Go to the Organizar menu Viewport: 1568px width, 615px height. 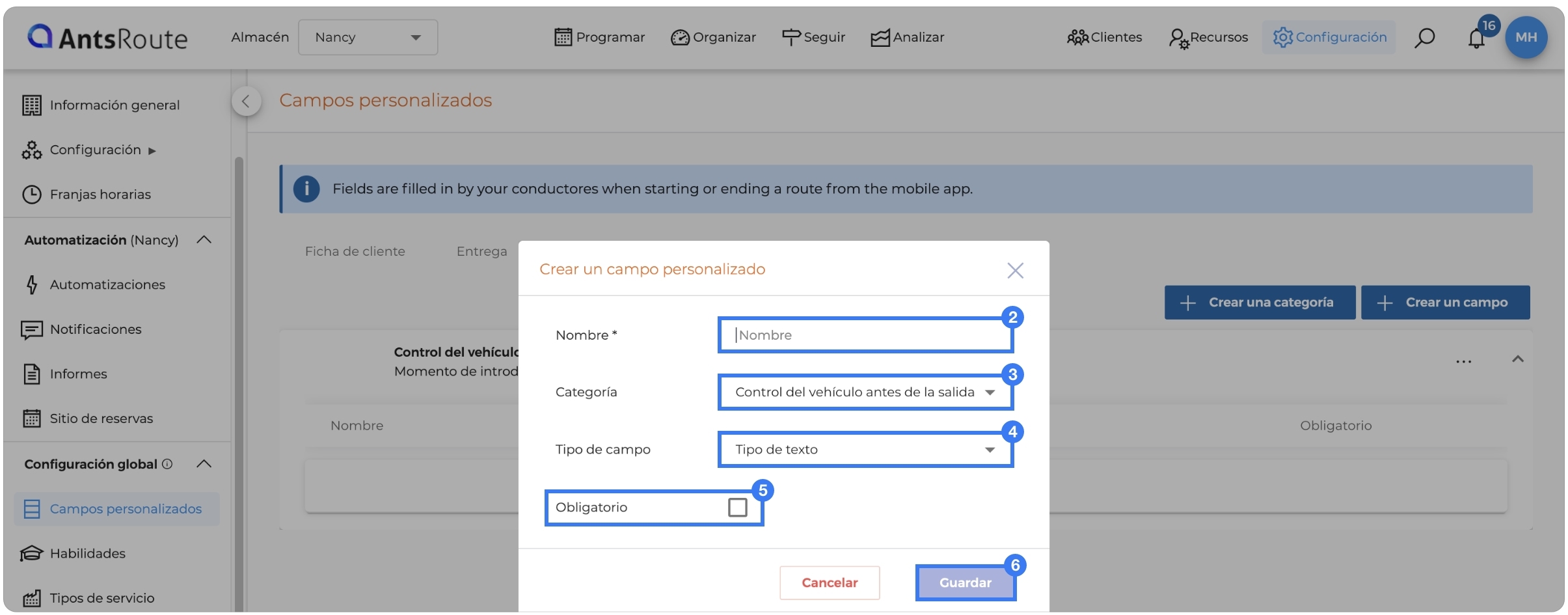pos(713,37)
